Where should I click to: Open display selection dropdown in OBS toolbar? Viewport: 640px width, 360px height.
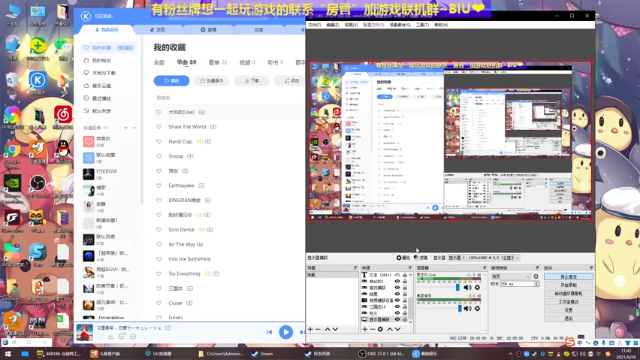[x=484, y=258]
